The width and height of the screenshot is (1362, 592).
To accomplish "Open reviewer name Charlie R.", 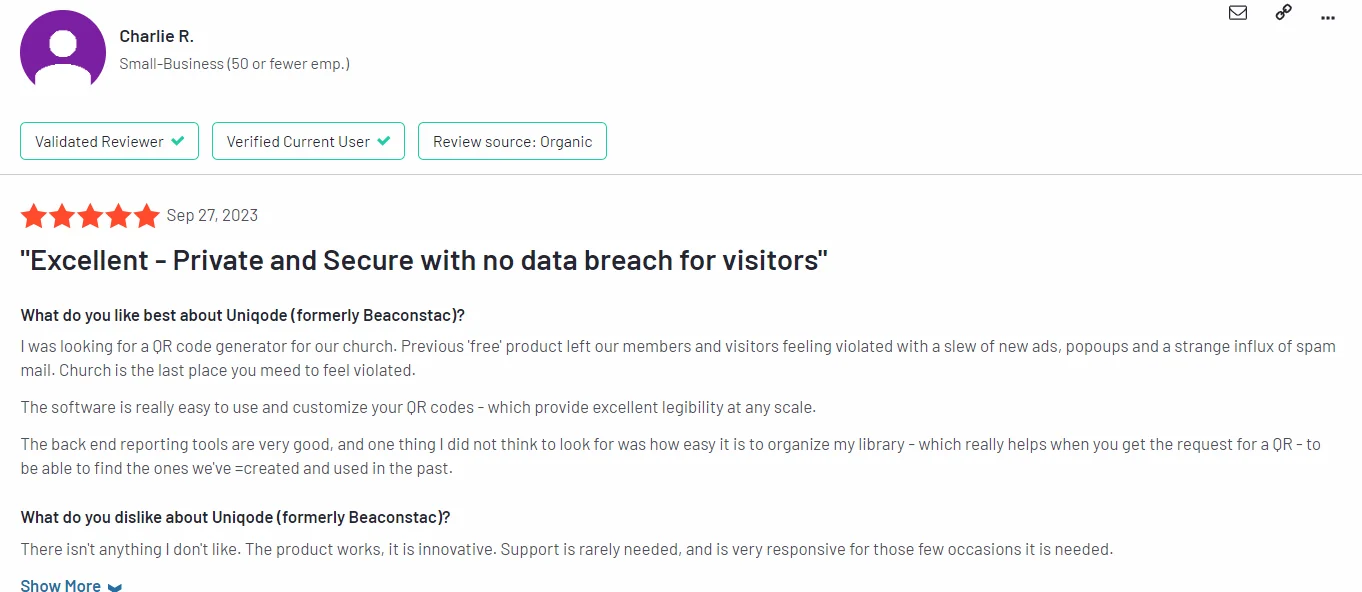I will point(156,36).
